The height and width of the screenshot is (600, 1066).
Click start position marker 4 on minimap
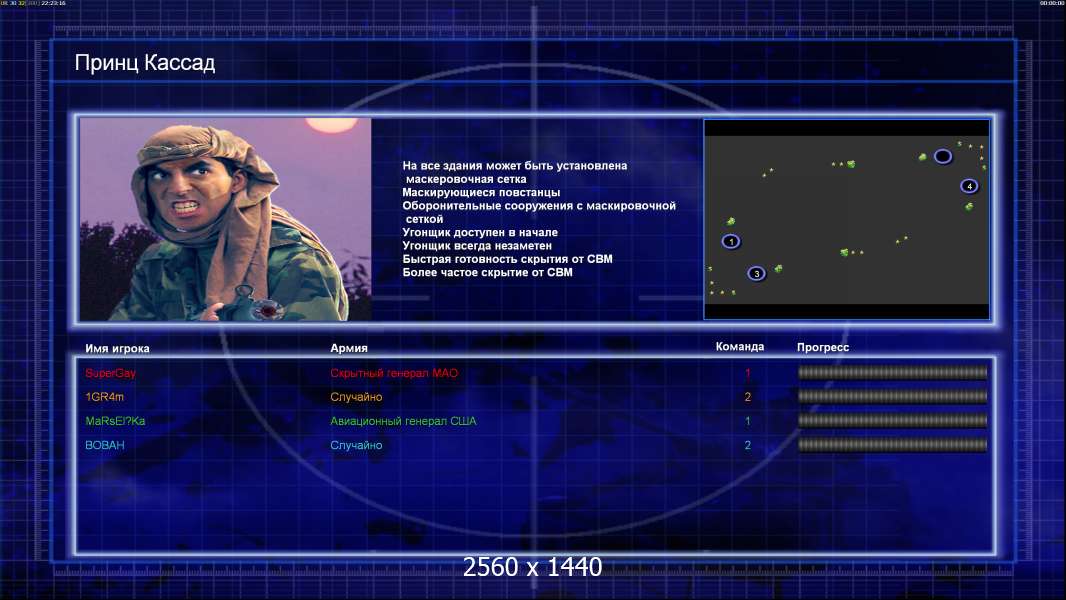tap(969, 186)
